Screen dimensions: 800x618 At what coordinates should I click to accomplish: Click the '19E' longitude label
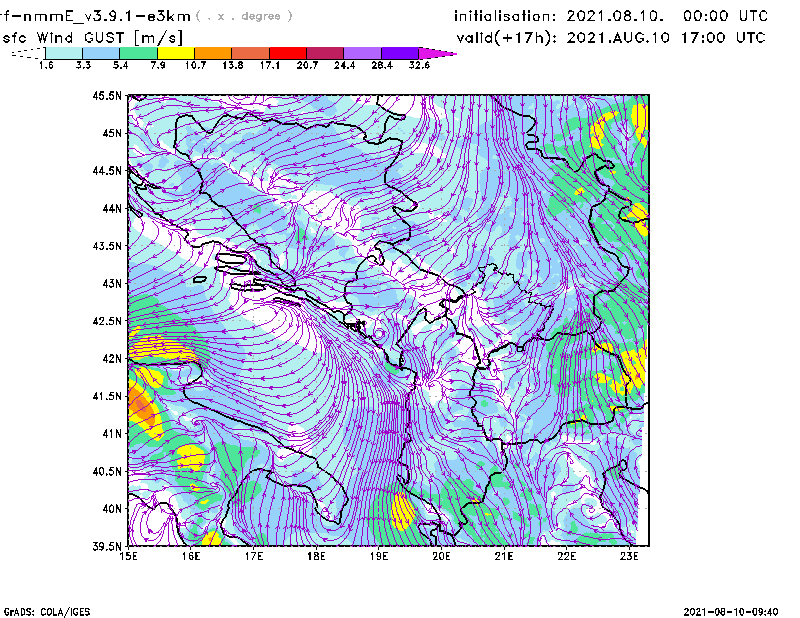pyautogui.click(x=379, y=556)
